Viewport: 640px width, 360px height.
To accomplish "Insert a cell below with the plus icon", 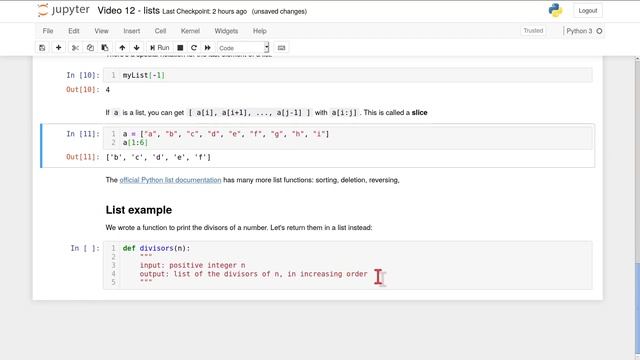I will [58, 48].
